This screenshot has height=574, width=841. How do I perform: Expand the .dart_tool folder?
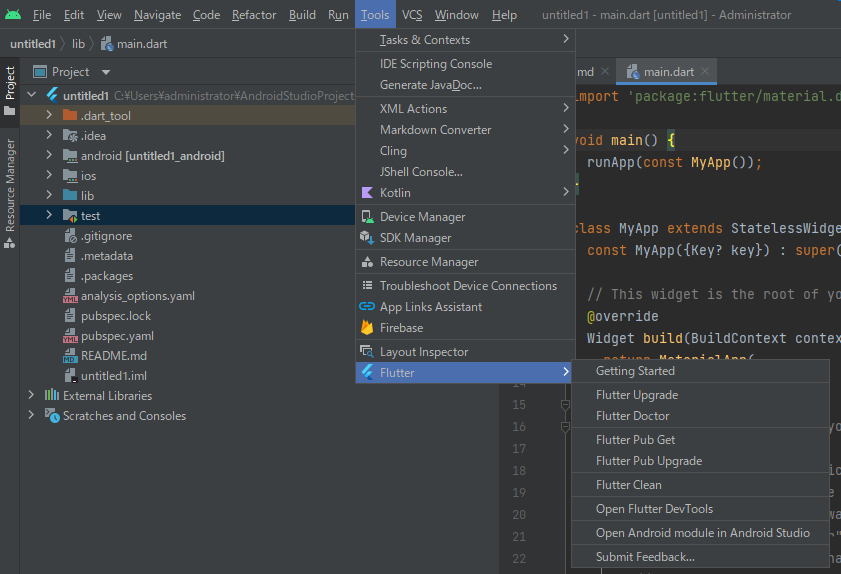pos(49,115)
